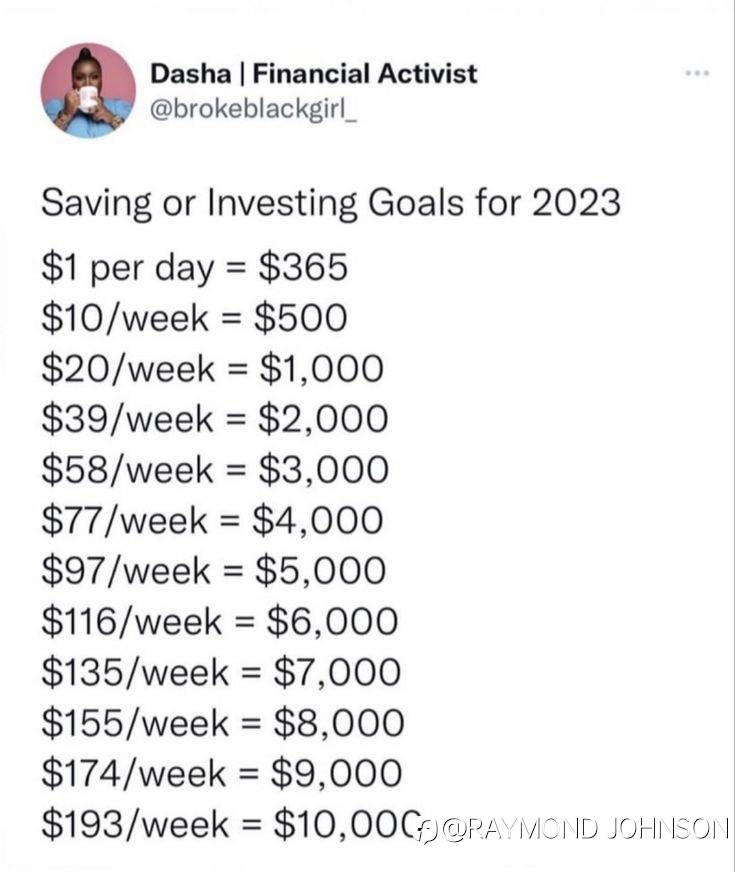
Task: Click the $193/week = $10,000 line
Action: [231, 824]
